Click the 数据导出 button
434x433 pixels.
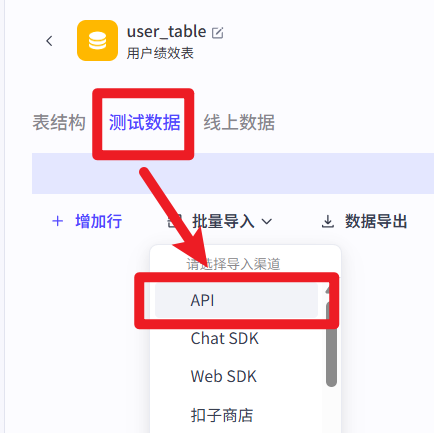pyautogui.click(x=364, y=221)
